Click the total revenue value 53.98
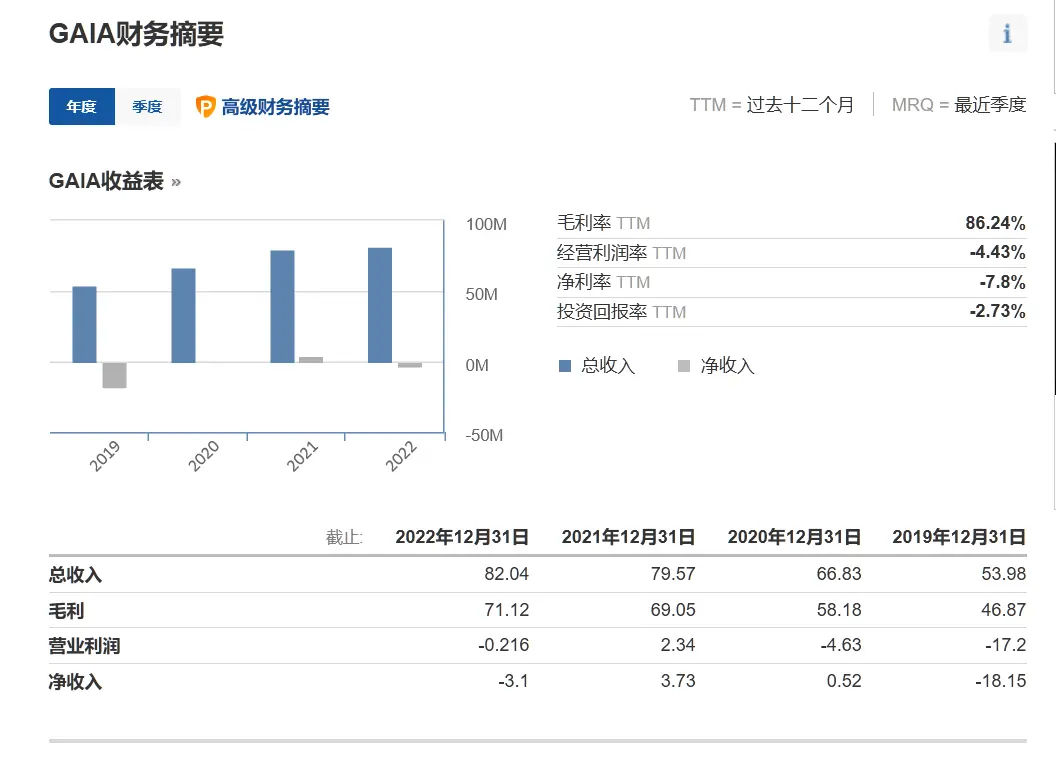Screen dimensions: 1056x758 1003,574
